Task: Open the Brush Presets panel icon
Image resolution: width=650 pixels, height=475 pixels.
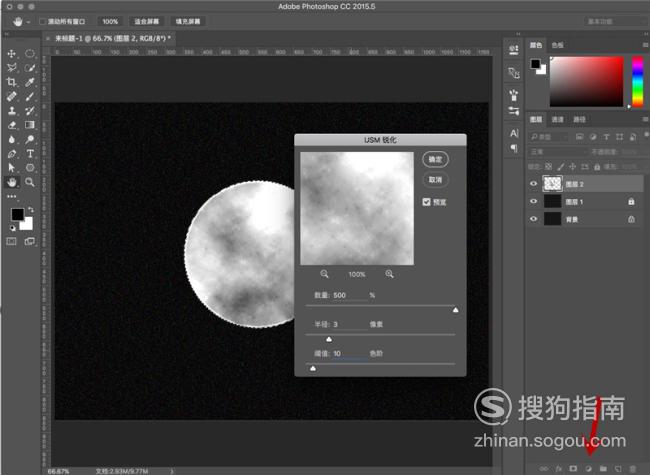Action: 514,95
